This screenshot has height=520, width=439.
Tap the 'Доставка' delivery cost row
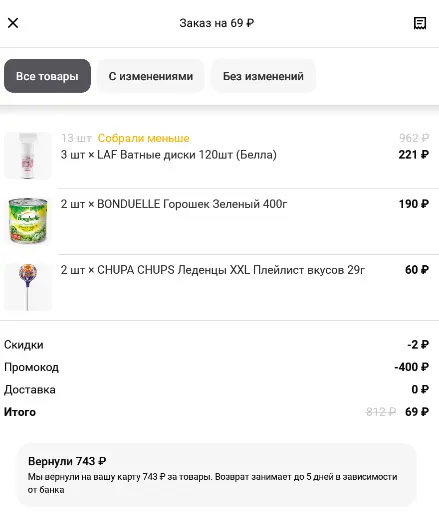[216, 389]
